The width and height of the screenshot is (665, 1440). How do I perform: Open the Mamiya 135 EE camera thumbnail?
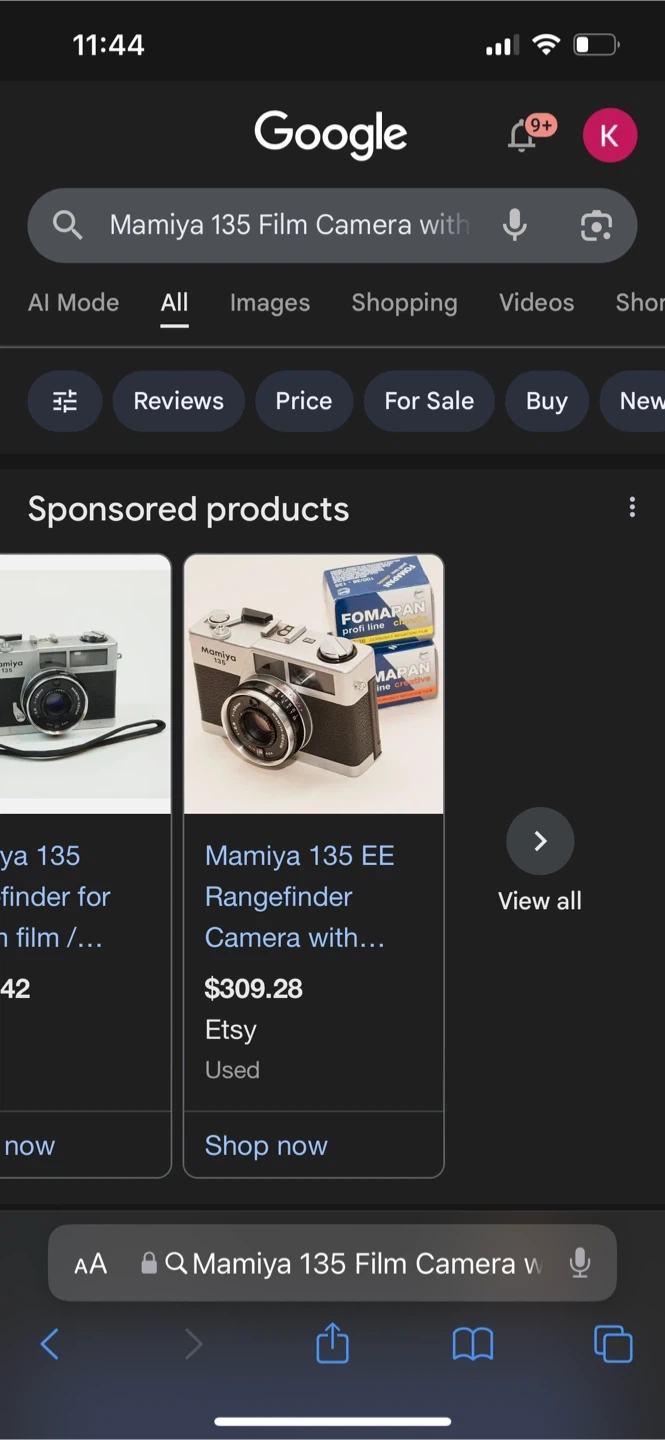pyautogui.click(x=314, y=685)
